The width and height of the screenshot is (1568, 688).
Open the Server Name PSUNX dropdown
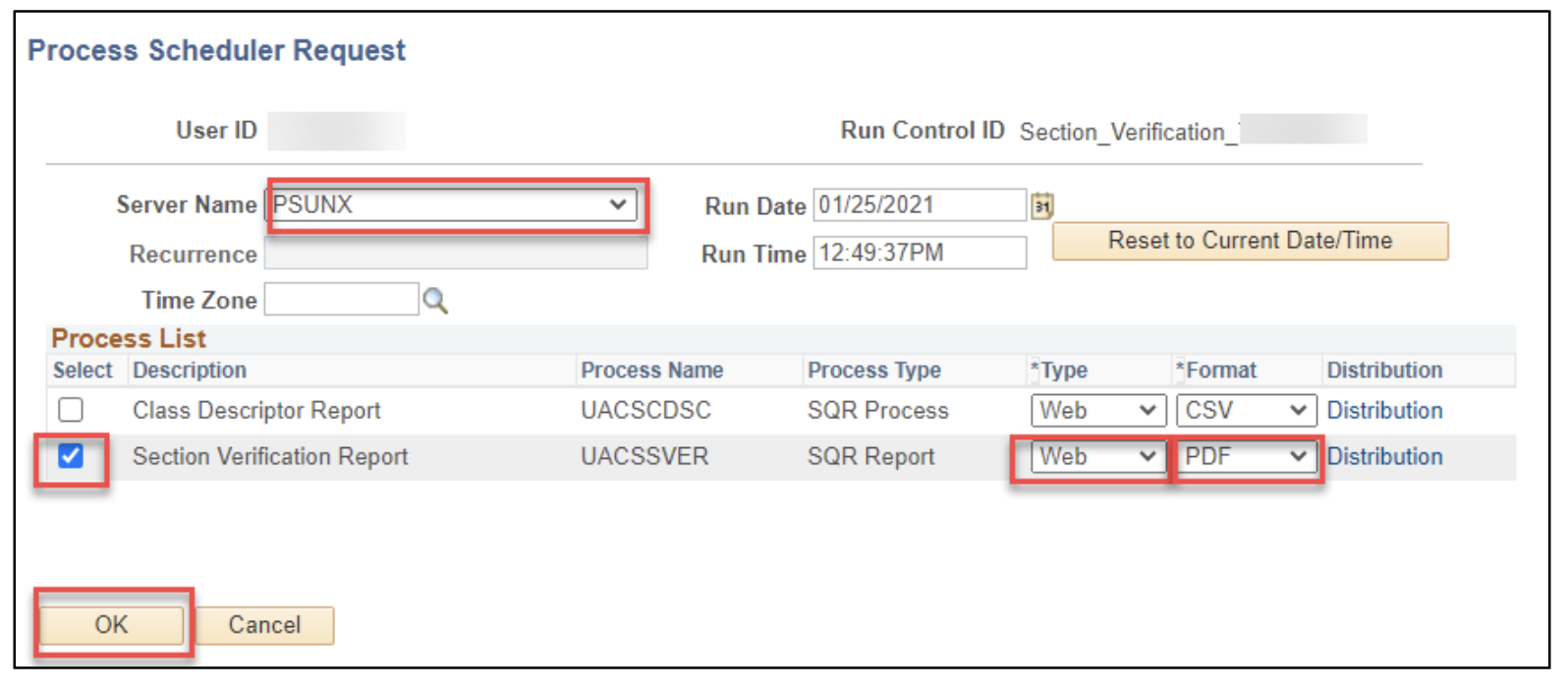point(452,204)
